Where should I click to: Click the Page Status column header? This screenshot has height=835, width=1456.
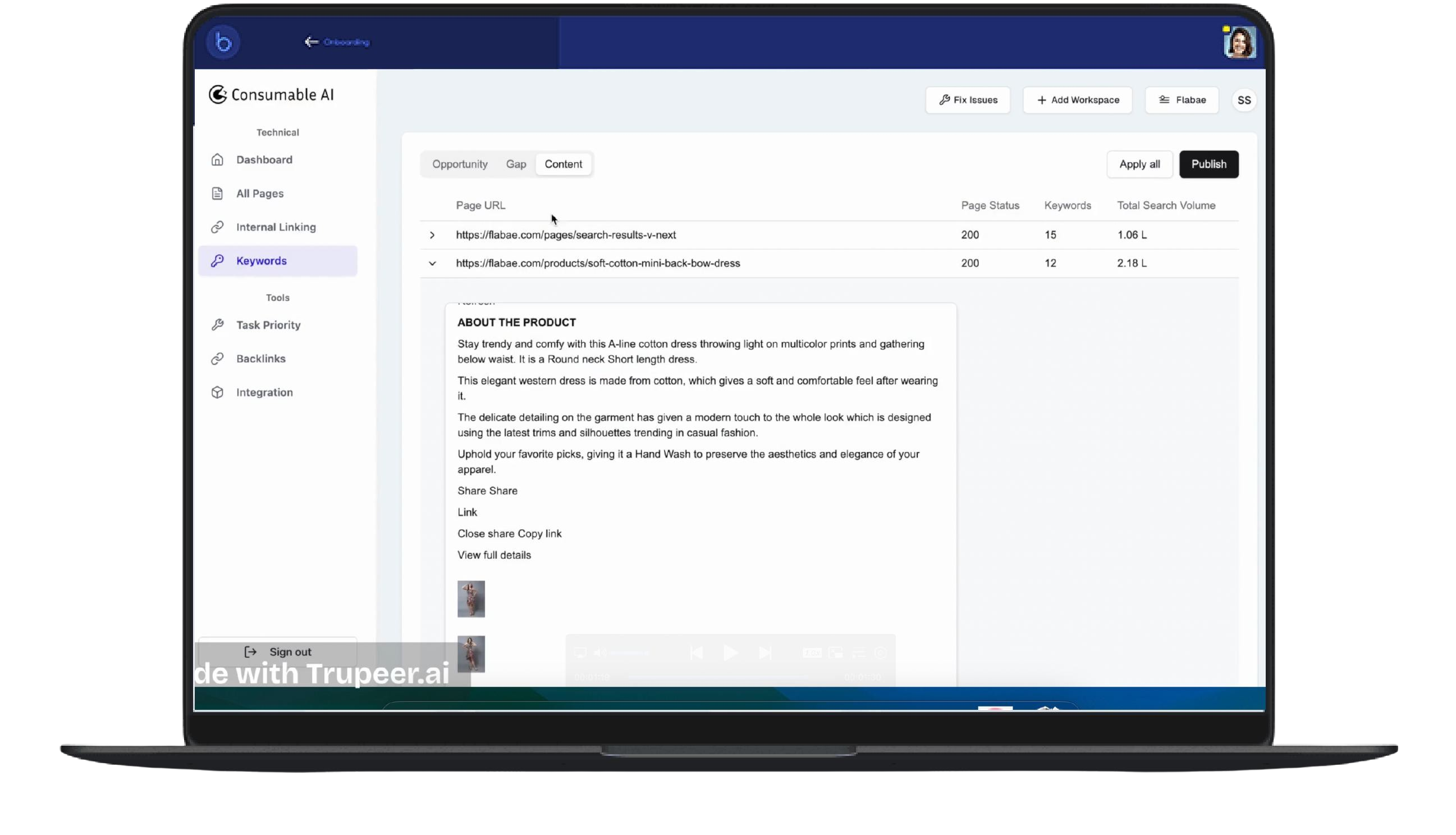pyautogui.click(x=990, y=205)
